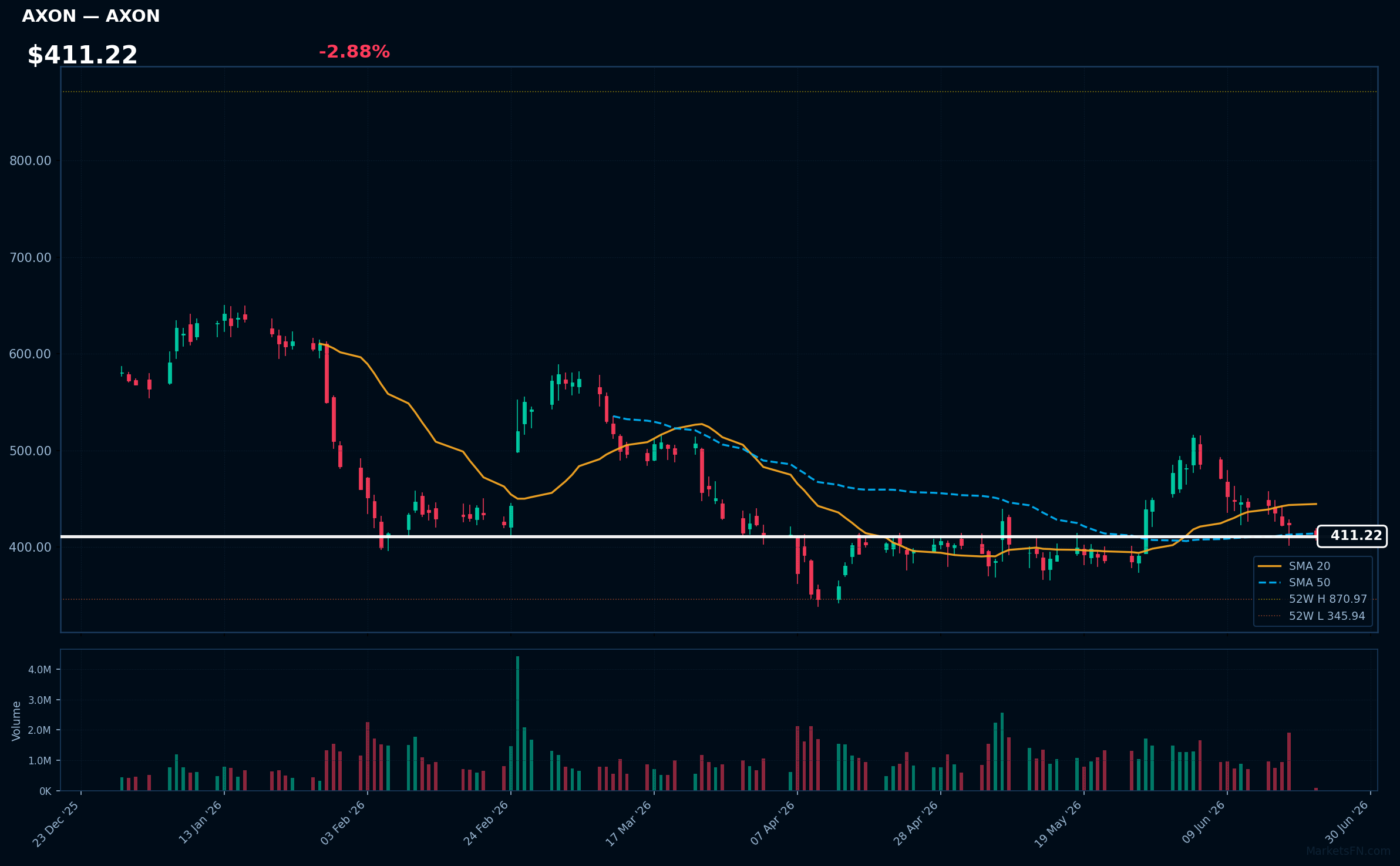Click the 13 Jan '26 date label

pyautogui.click(x=200, y=823)
